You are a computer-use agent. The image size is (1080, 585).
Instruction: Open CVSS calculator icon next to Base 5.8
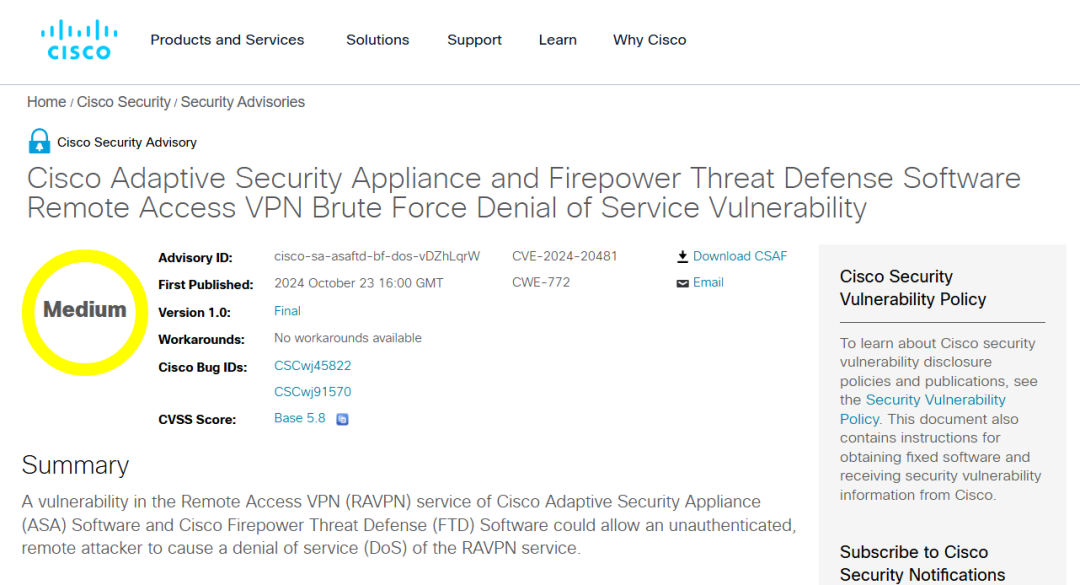tap(342, 419)
